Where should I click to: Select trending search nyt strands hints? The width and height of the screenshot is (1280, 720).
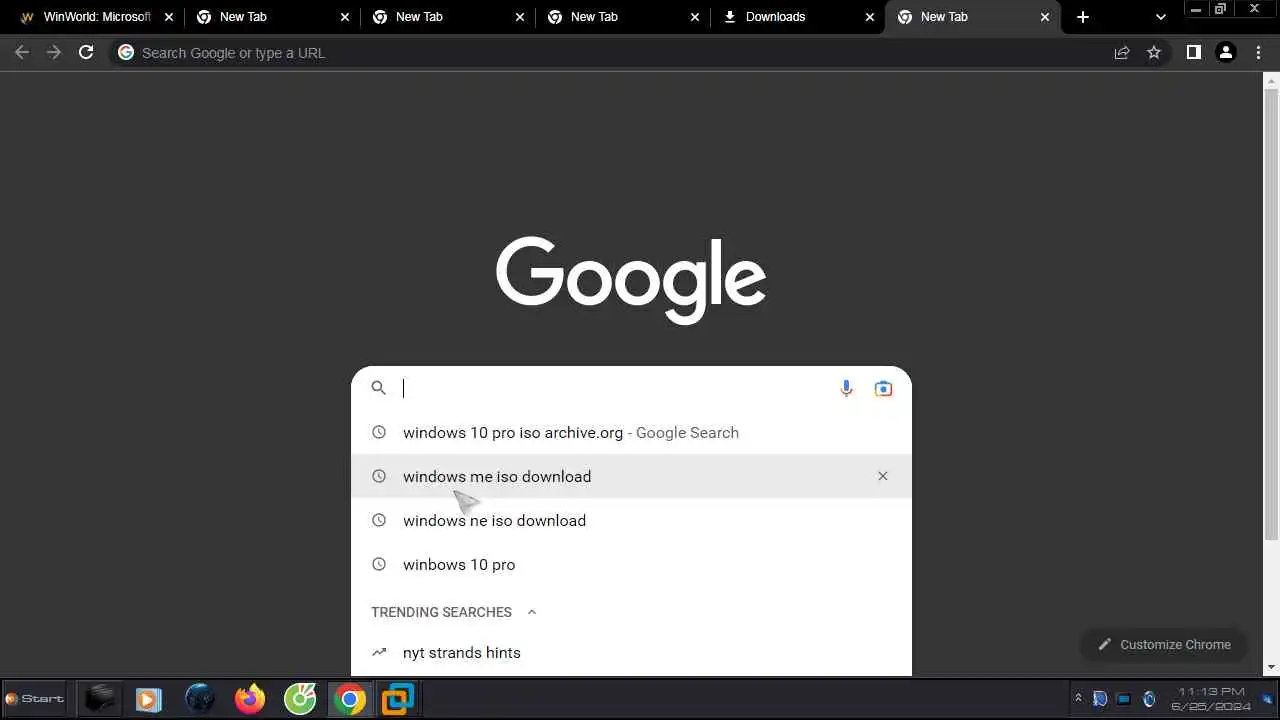point(631,652)
